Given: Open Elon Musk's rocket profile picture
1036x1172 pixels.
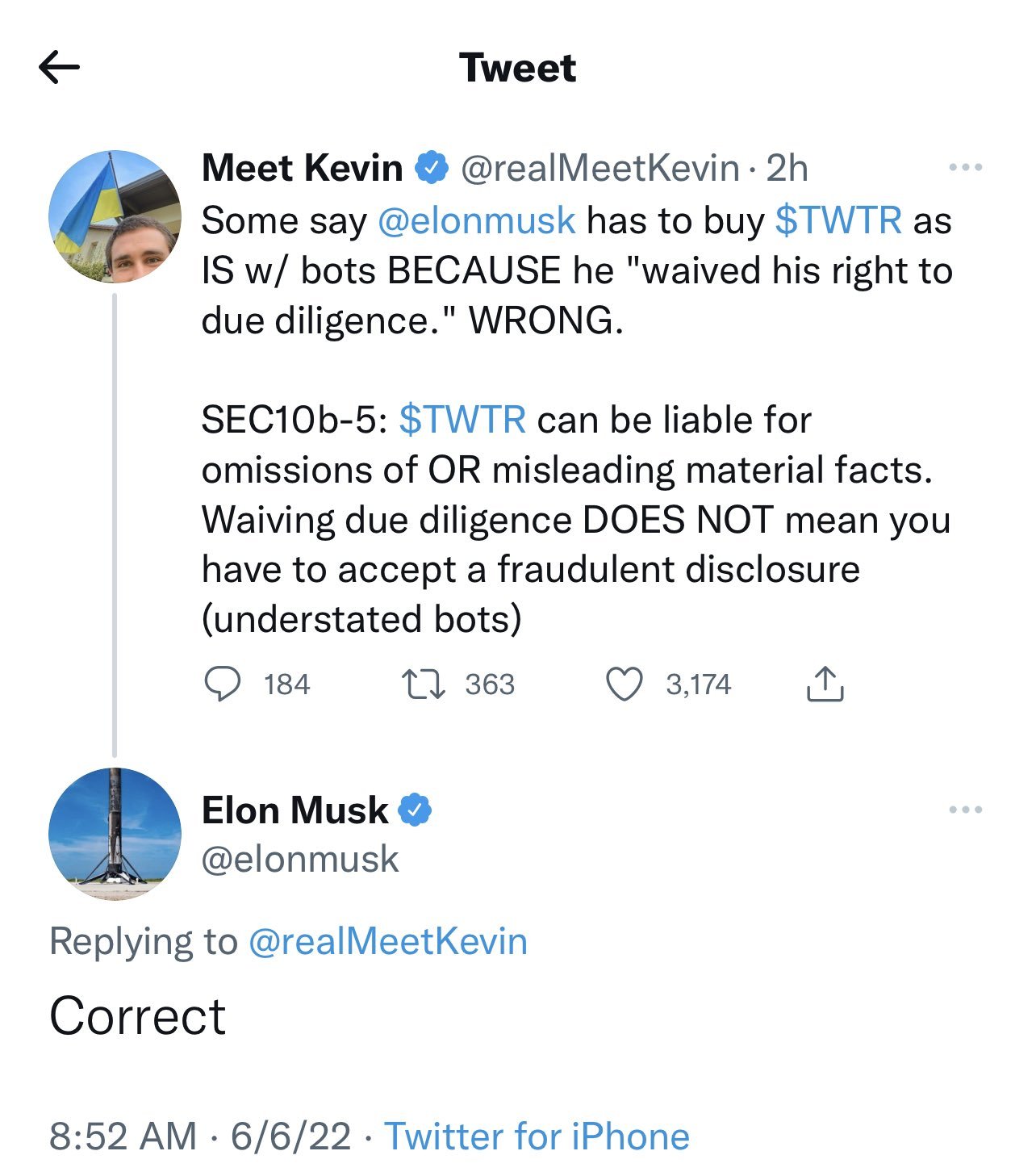Looking at the screenshot, I should [115, 834].
